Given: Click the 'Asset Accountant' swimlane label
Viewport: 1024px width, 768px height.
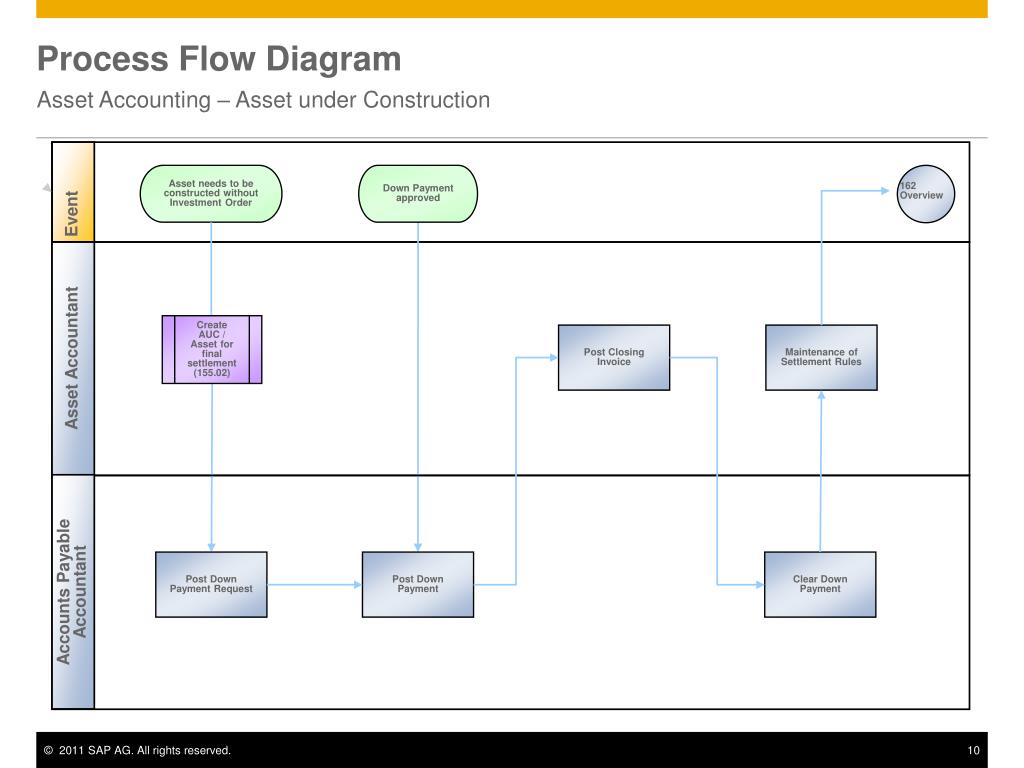Looking at the screenshot, I should click(x=72, y=358).
